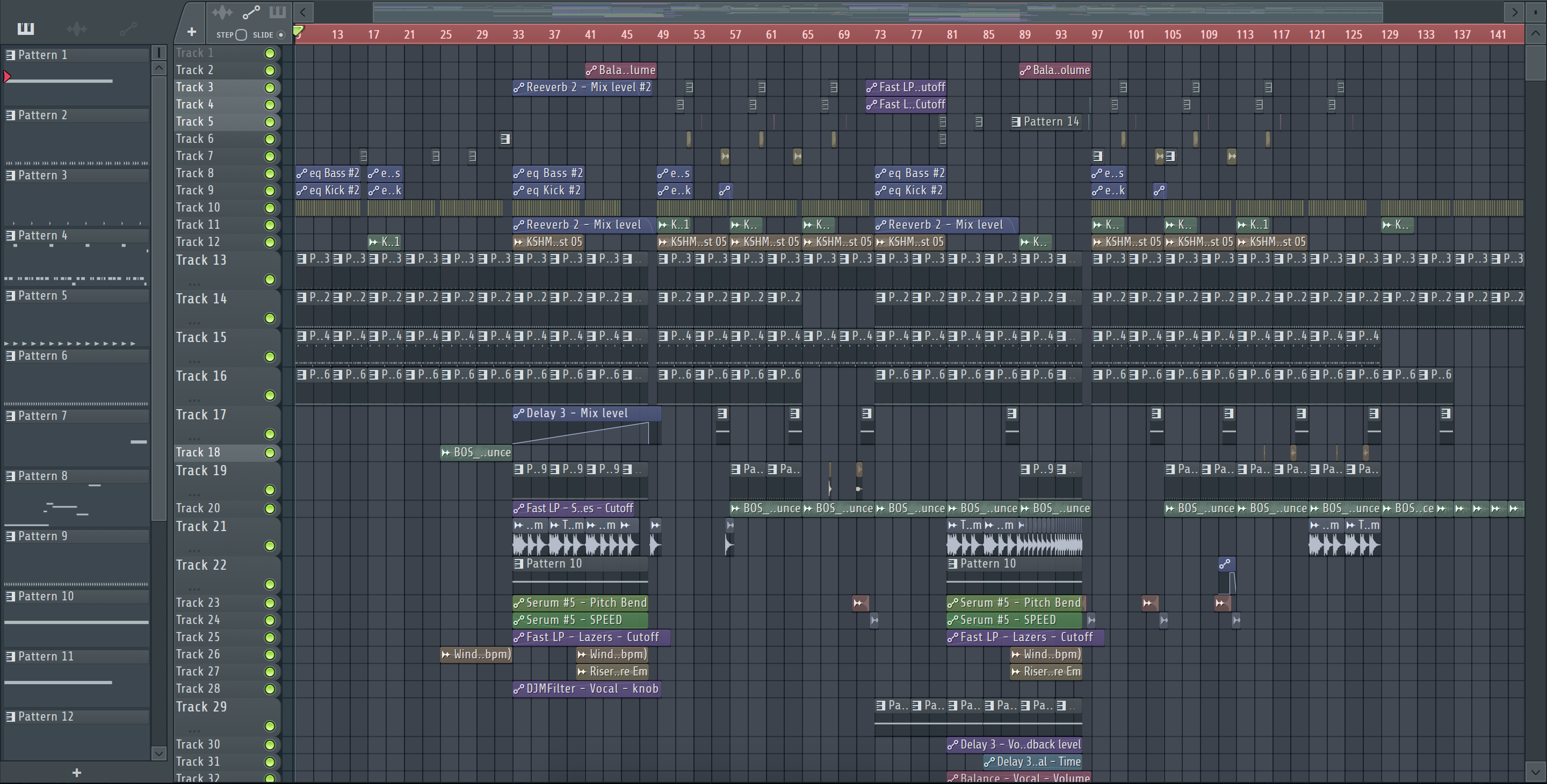
Task: Open clip menu icon on Pattern 14 clip
Action: [x=1016, y=122]
